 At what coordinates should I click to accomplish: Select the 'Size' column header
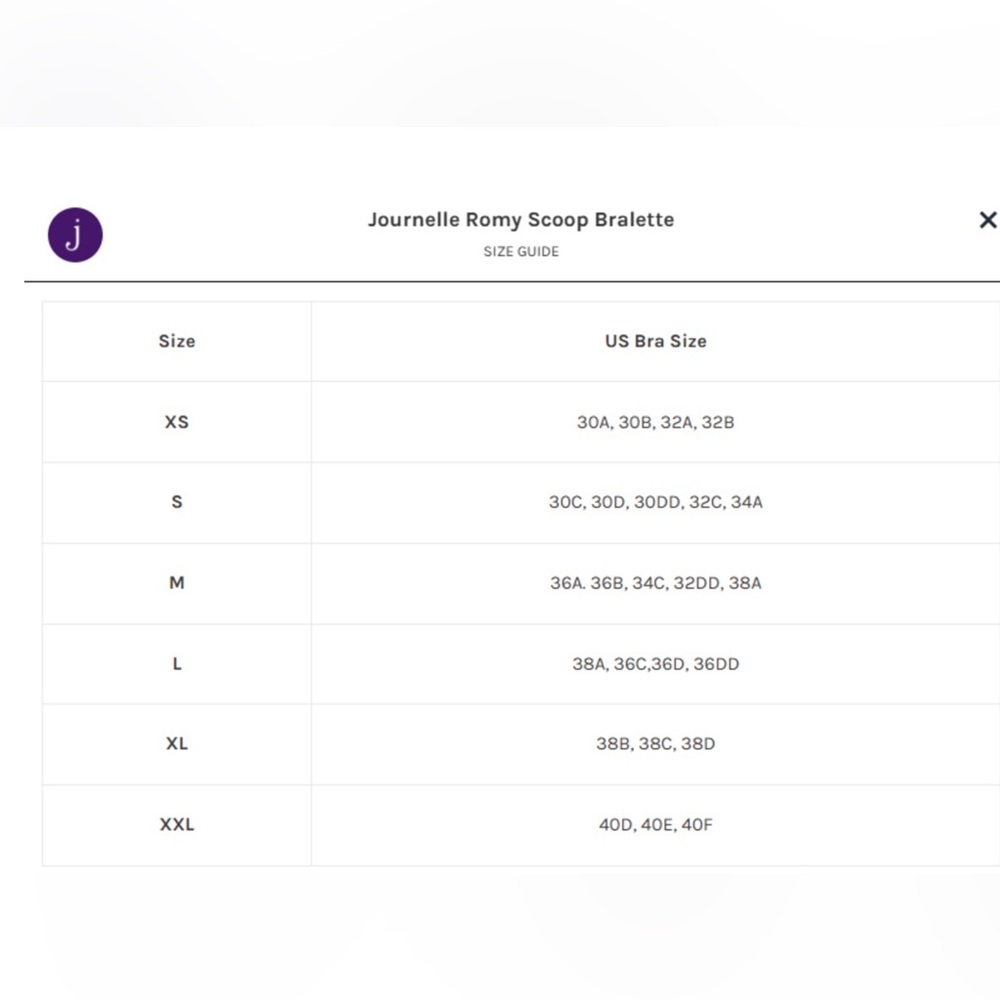(177, 341)
